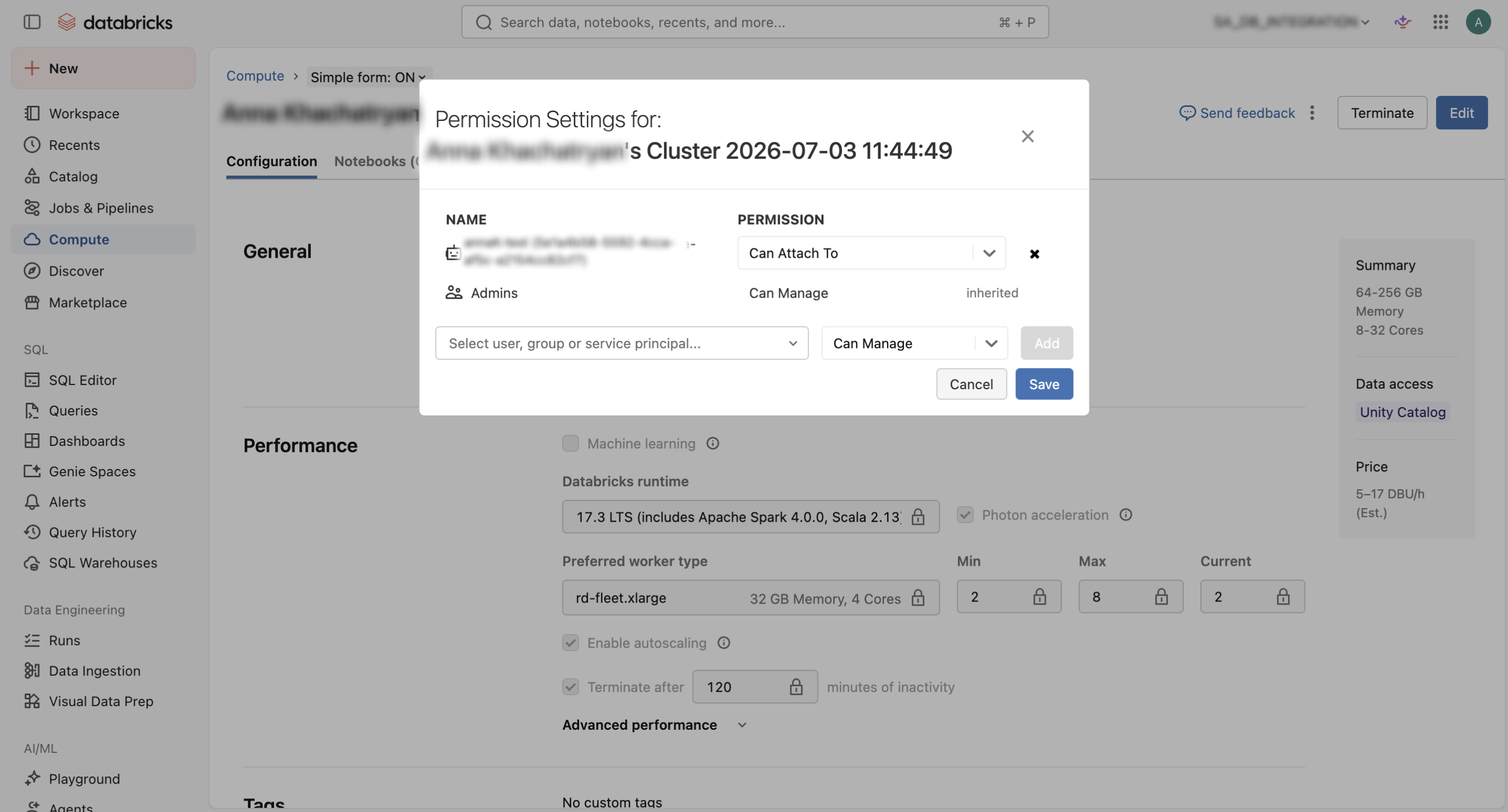
Task: Remove the service principal permission entry
Action: tap(1034, 254)
